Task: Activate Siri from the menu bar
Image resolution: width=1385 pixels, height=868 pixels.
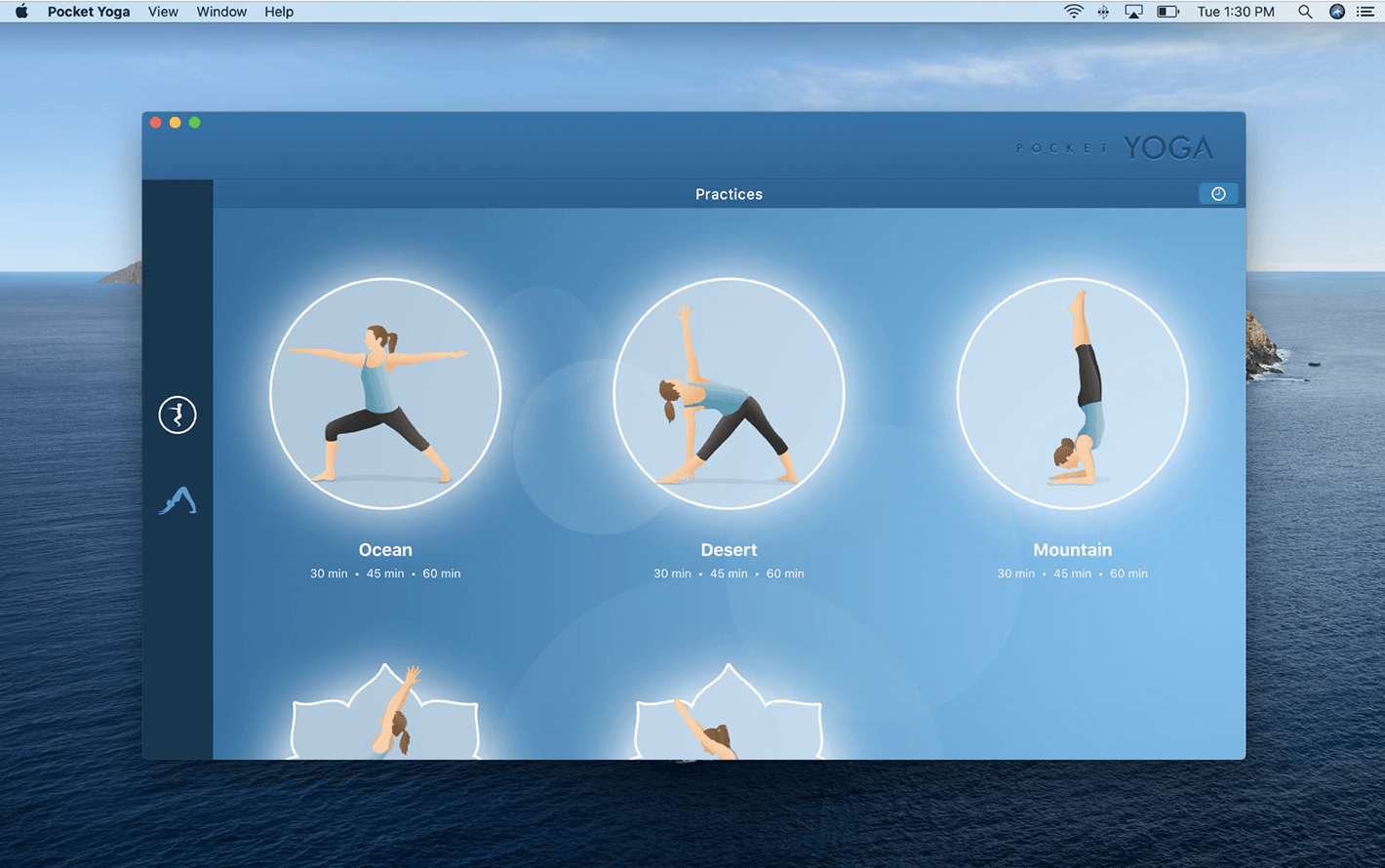Action: tap(1337, 12)
